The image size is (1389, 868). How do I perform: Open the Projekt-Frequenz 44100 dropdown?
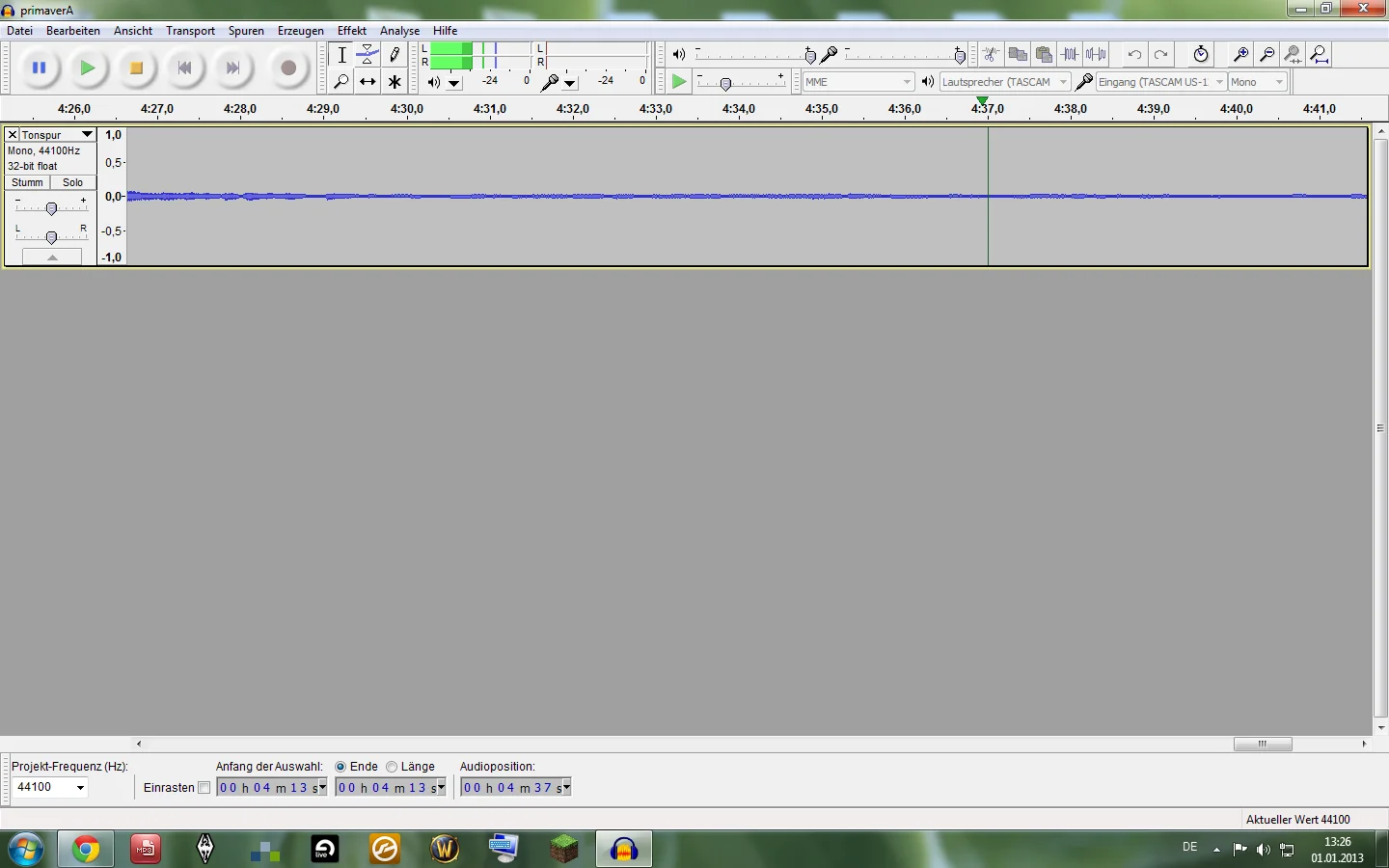80,788
